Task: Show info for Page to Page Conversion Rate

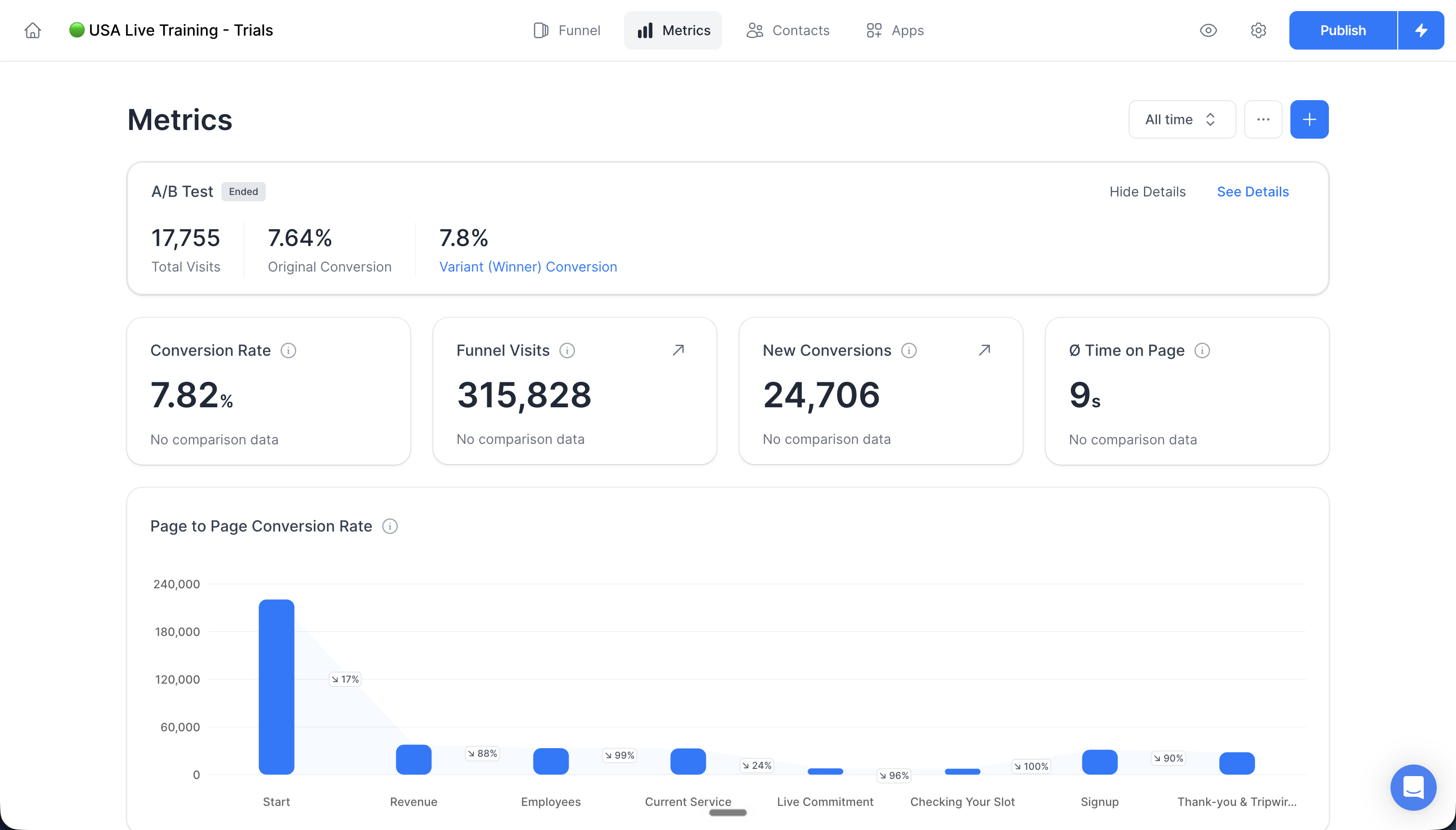Action: point(390,526)
